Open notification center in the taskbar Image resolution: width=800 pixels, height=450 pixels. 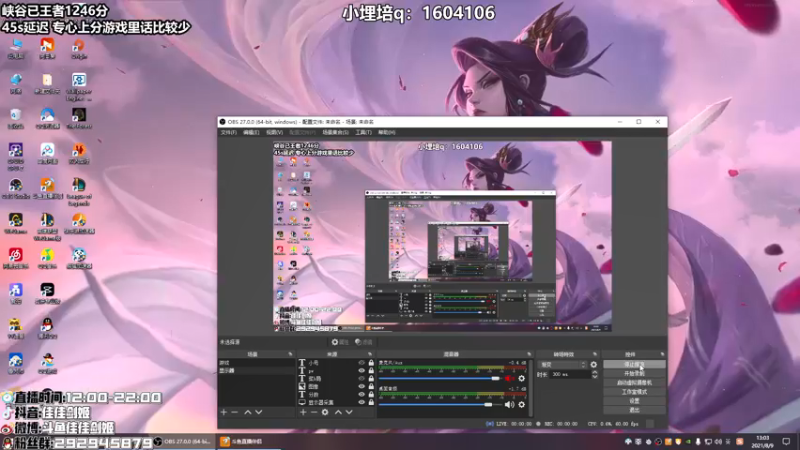coord(786,441)
